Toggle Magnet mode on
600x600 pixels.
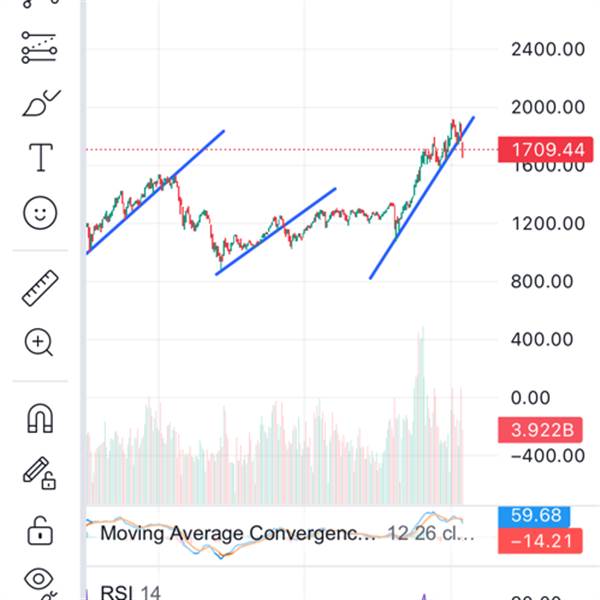tap(40, 419)
